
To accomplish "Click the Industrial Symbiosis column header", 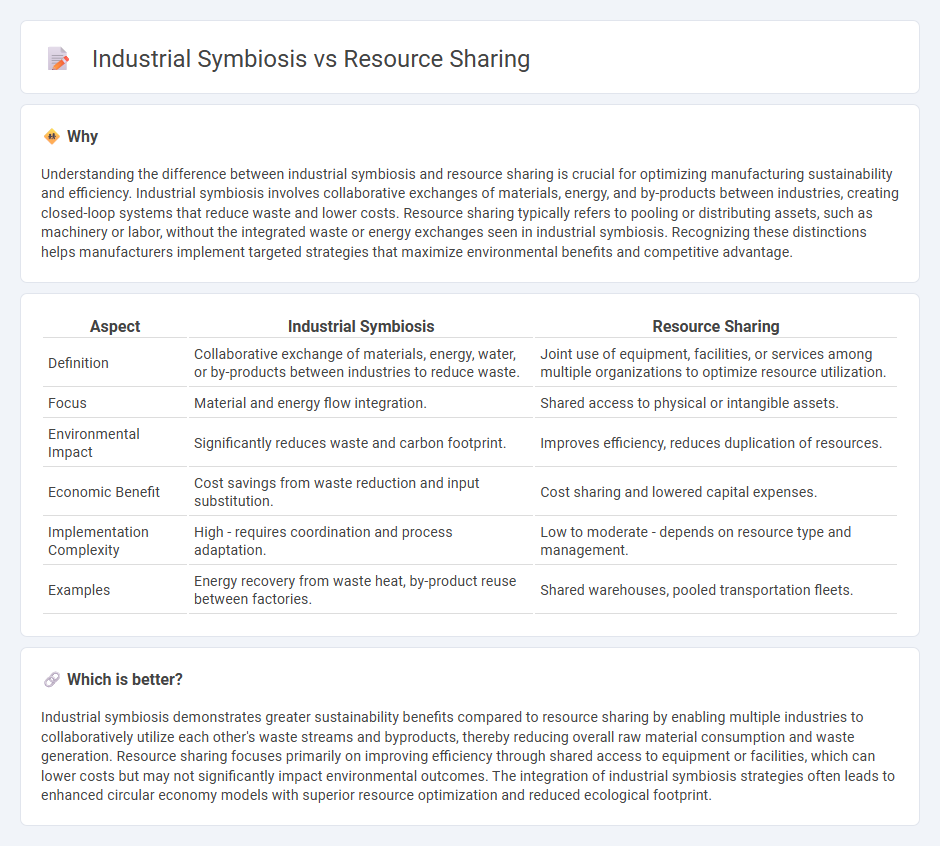I will (361, 326).
